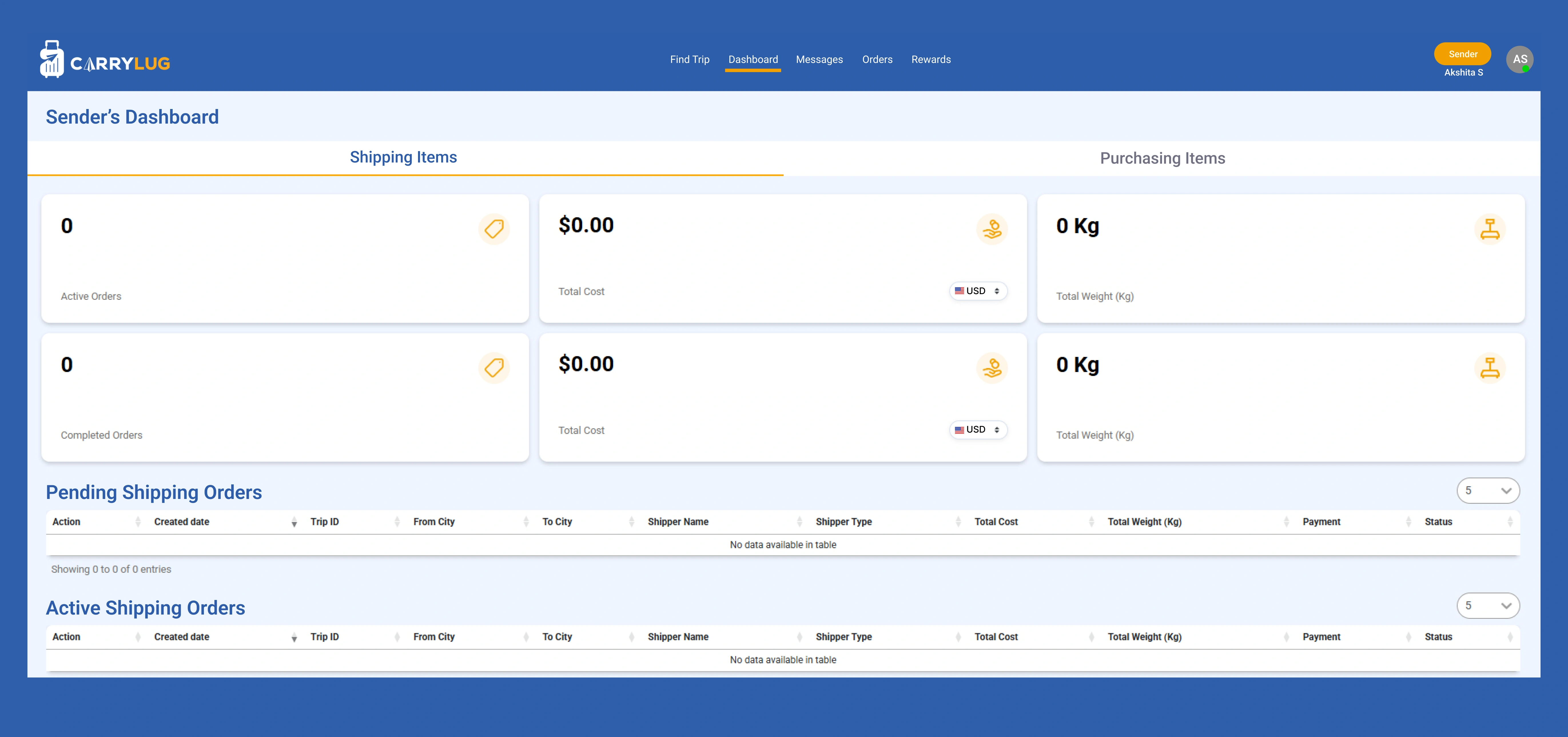1568x737 pixels.
Task: Open the Orders page
Action: (x=877, y=60)
